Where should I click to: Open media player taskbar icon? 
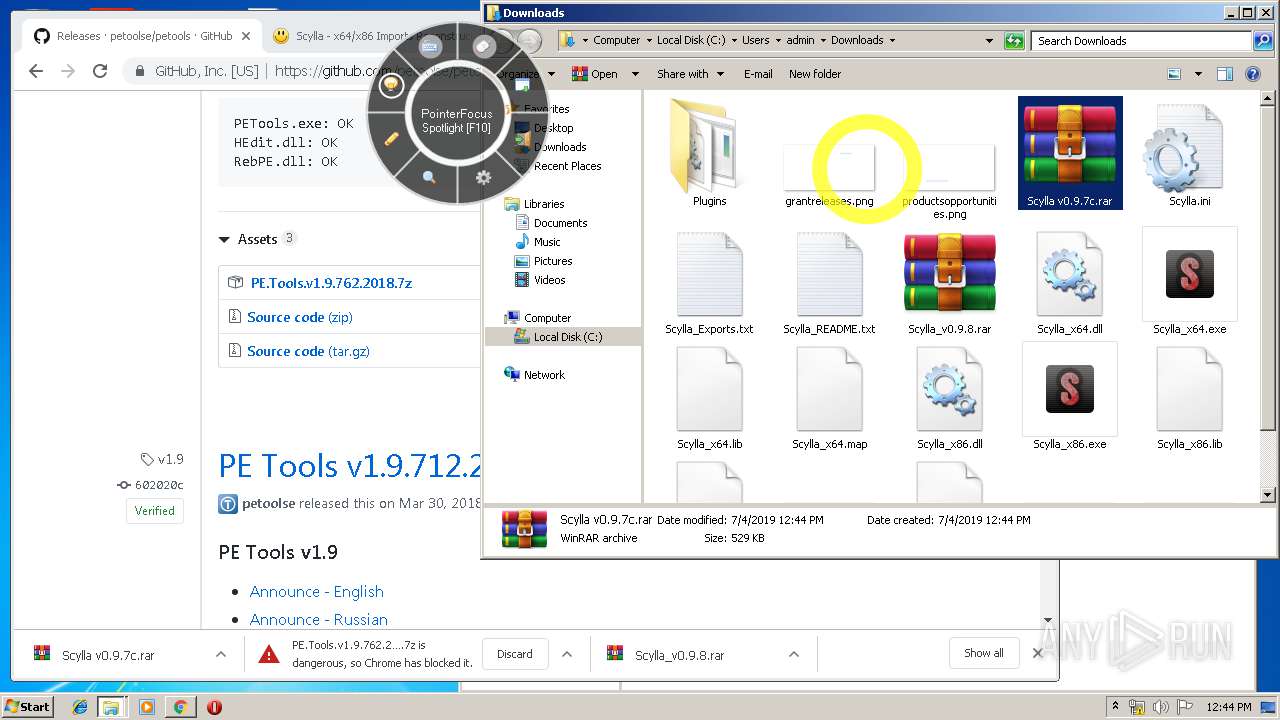[x=147, y=707]
